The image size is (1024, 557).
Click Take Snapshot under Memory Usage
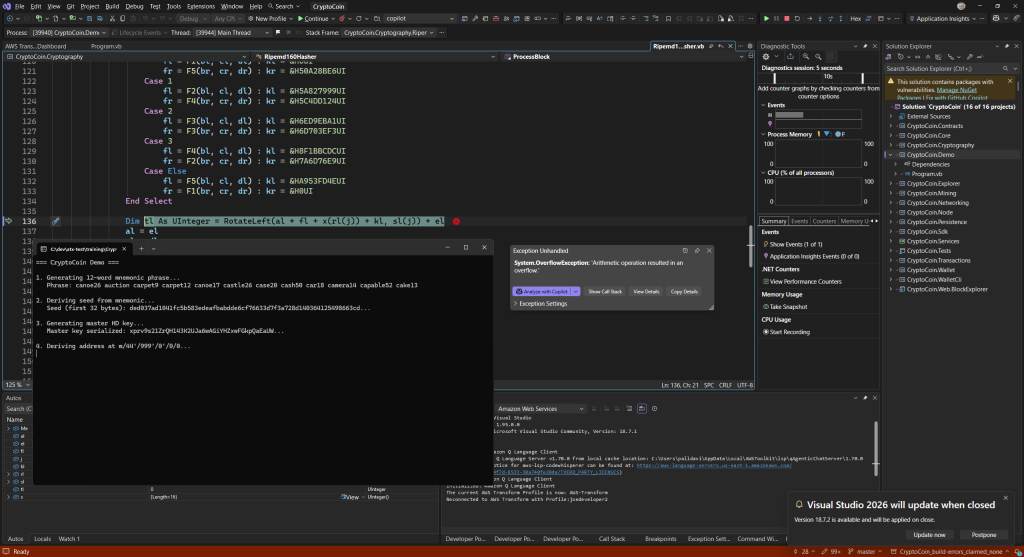click(784, 307)
